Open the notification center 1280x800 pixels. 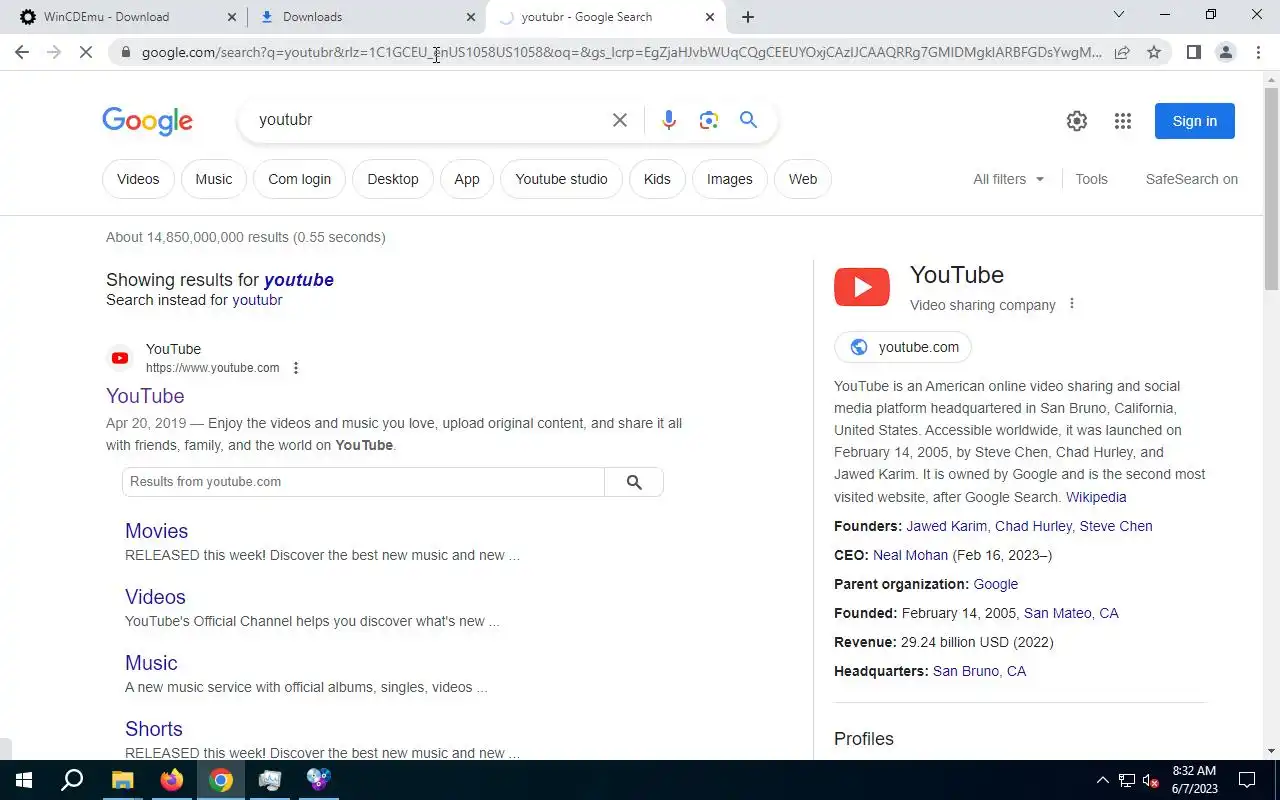(1247, 780)
